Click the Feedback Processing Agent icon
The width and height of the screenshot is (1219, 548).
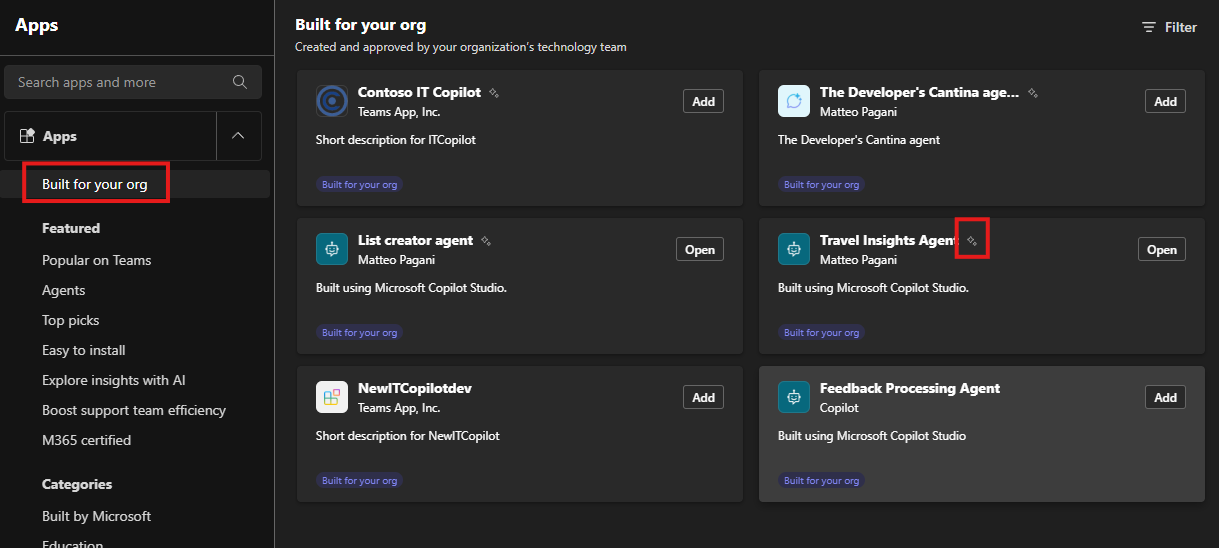pyautogui.click(x=794, y=397)
